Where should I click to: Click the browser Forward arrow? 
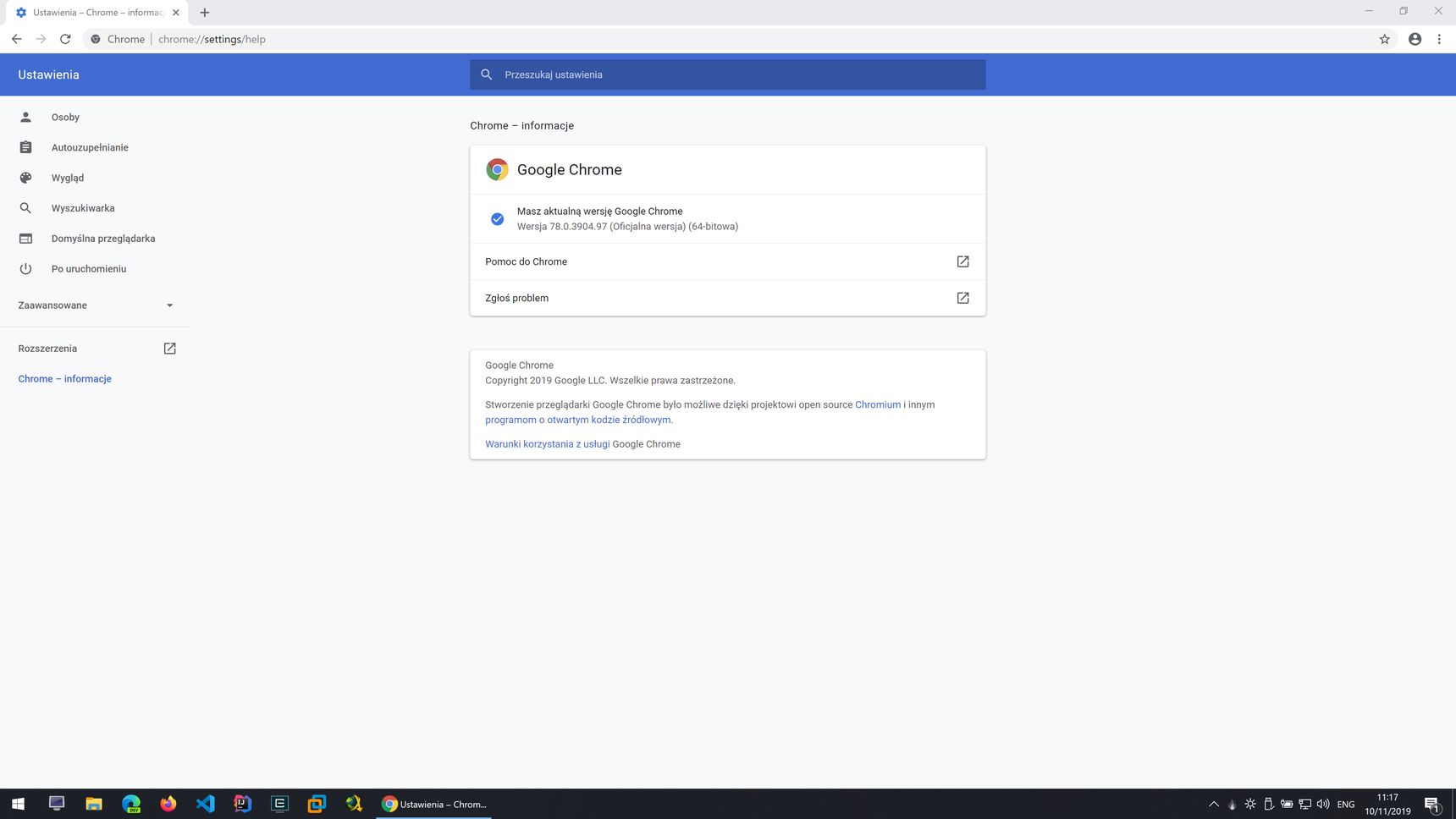tap(41, 39)
